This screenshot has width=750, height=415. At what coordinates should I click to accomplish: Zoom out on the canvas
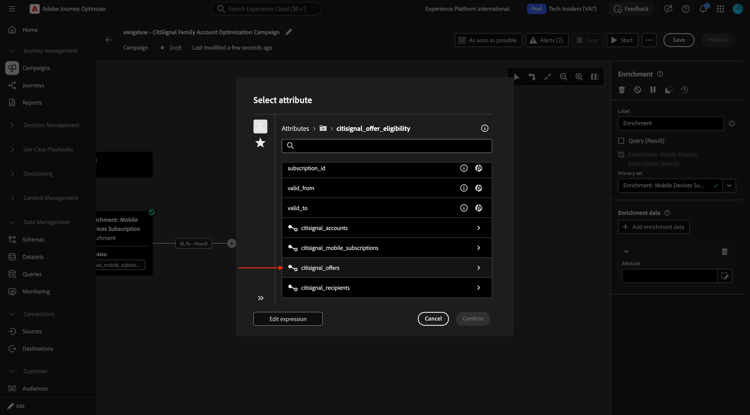click(x=563, y=76)
